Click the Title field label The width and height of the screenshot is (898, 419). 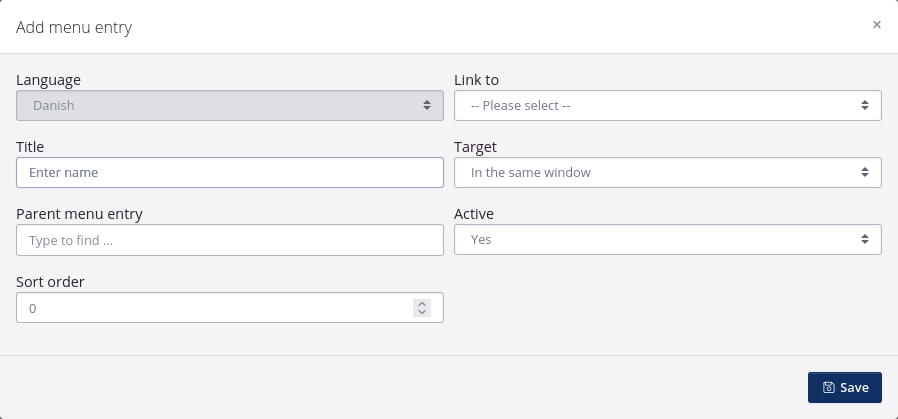[30, 147]
